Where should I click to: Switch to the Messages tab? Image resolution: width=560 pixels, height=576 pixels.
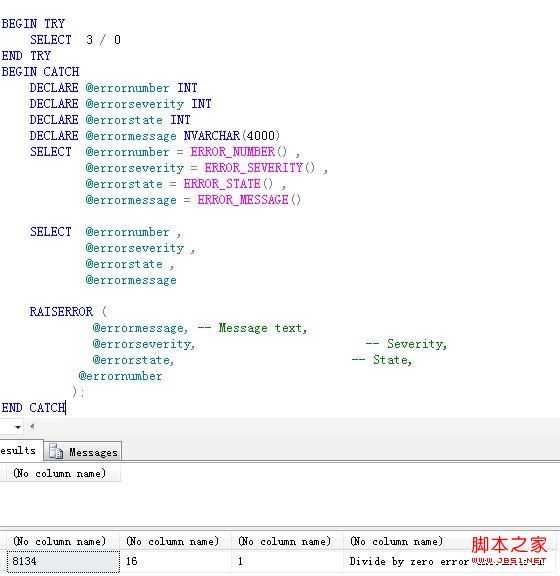[x=83, y=451]
